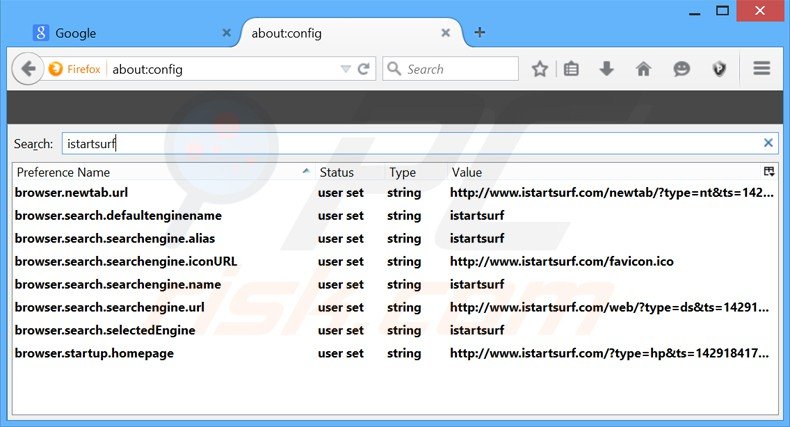Click the web/?type=ds URL value

point(610,307)
